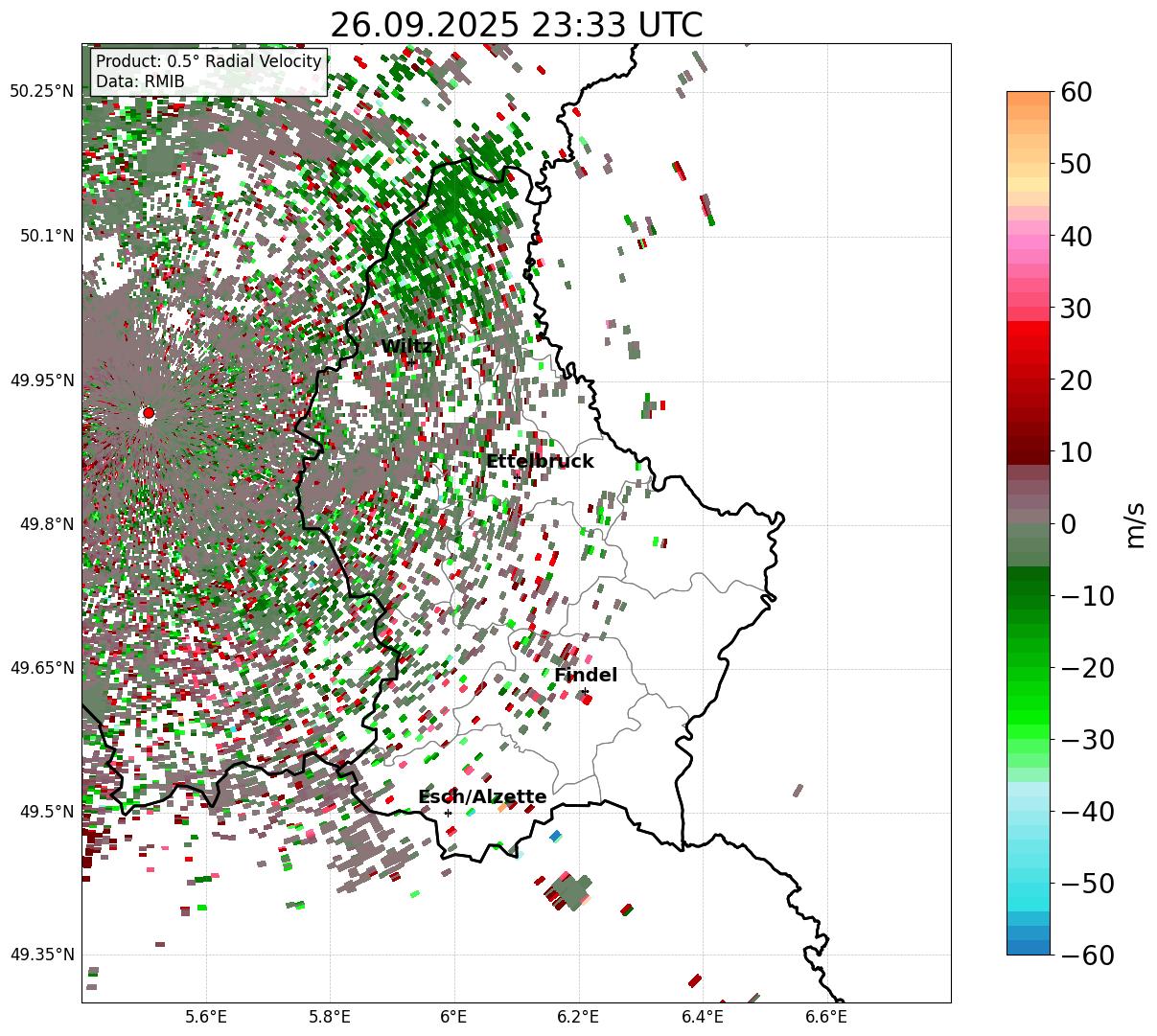The width and height of the screenshot is (1157, 1036).
Task: Click the colorbar value 10
Action: pos(1077,451)
